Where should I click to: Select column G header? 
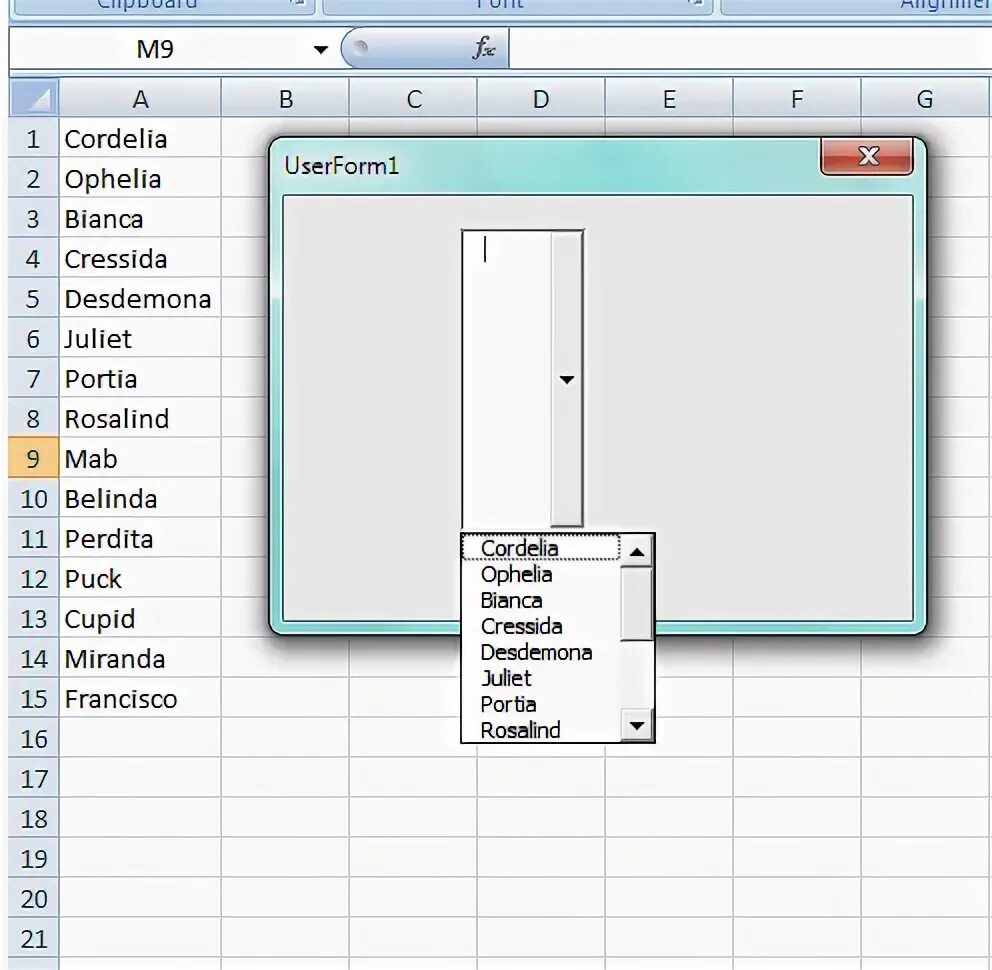pos(925,99)
